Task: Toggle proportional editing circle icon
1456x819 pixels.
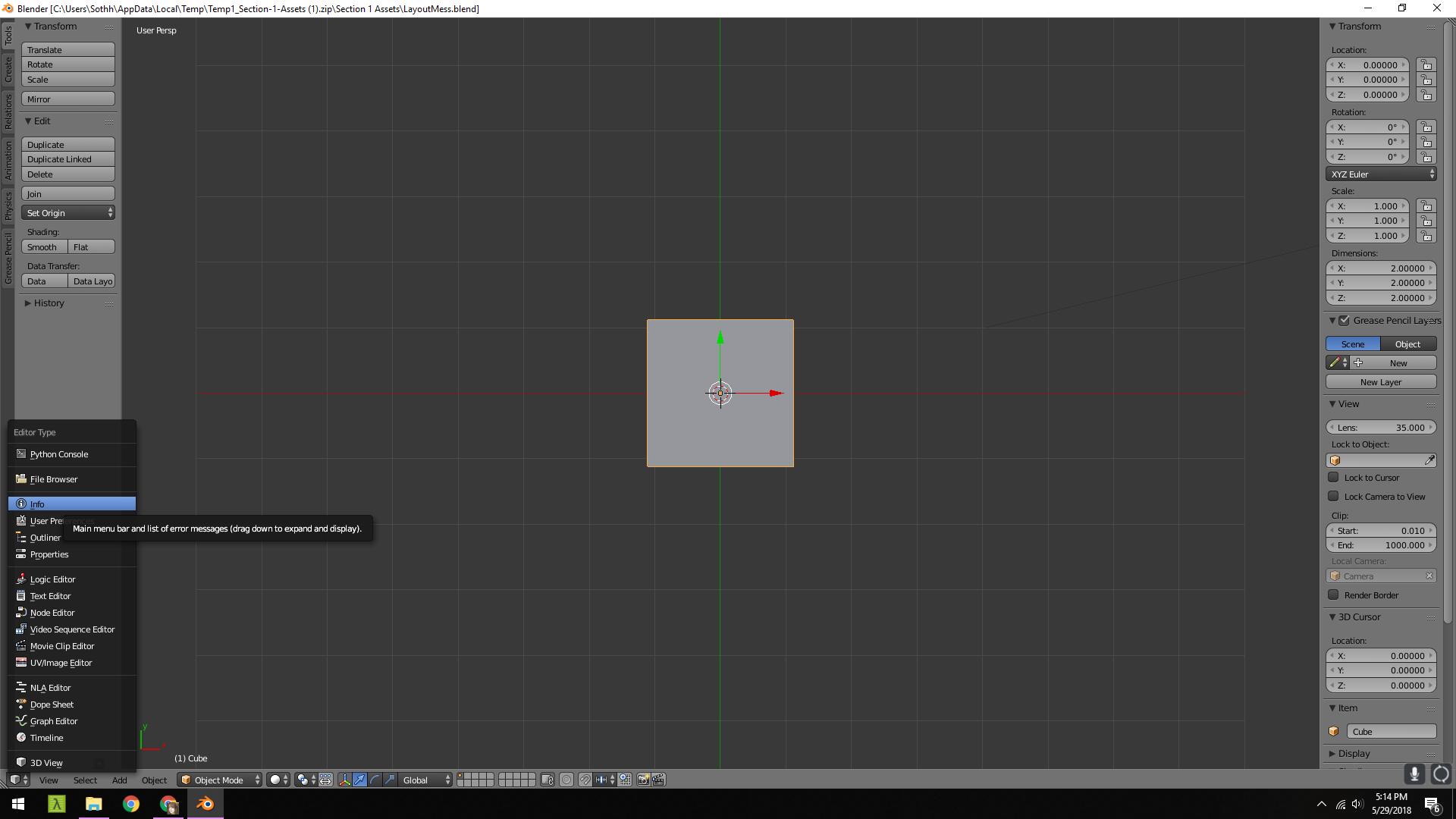Action: (566, 780)
